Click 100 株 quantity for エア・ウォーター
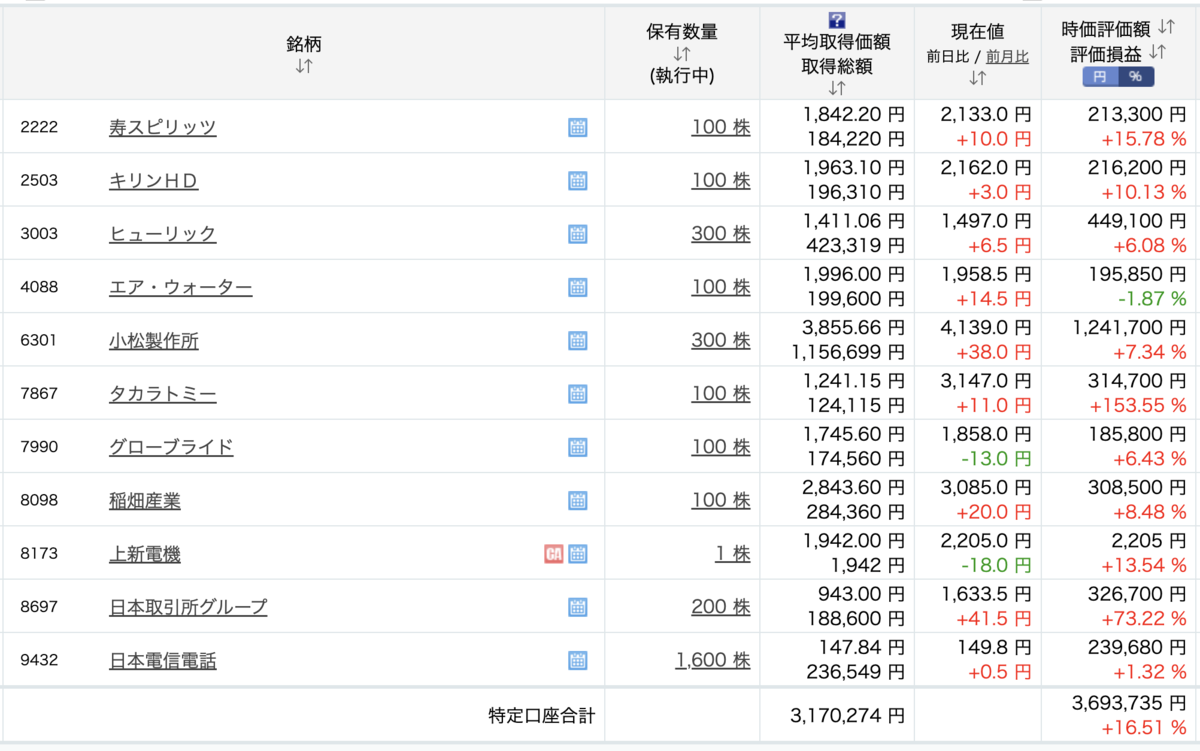1200x751 pixels. point(720,287)
